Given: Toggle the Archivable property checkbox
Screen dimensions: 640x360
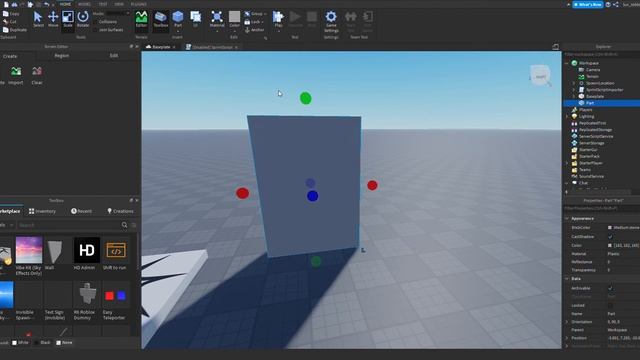Looking at the screenshot, I should [x=610, y=288].
